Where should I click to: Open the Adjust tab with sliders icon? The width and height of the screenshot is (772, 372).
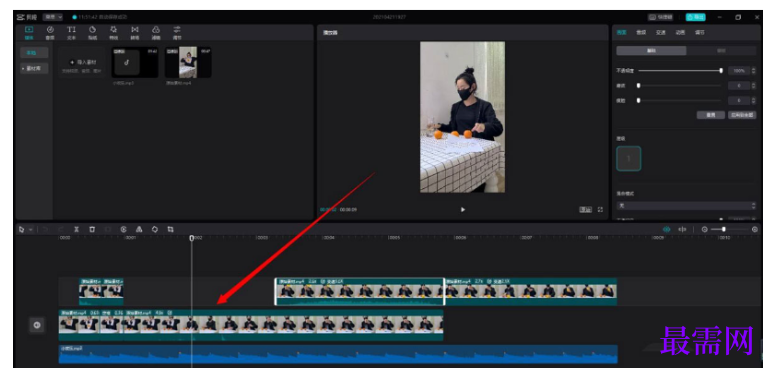177,32
